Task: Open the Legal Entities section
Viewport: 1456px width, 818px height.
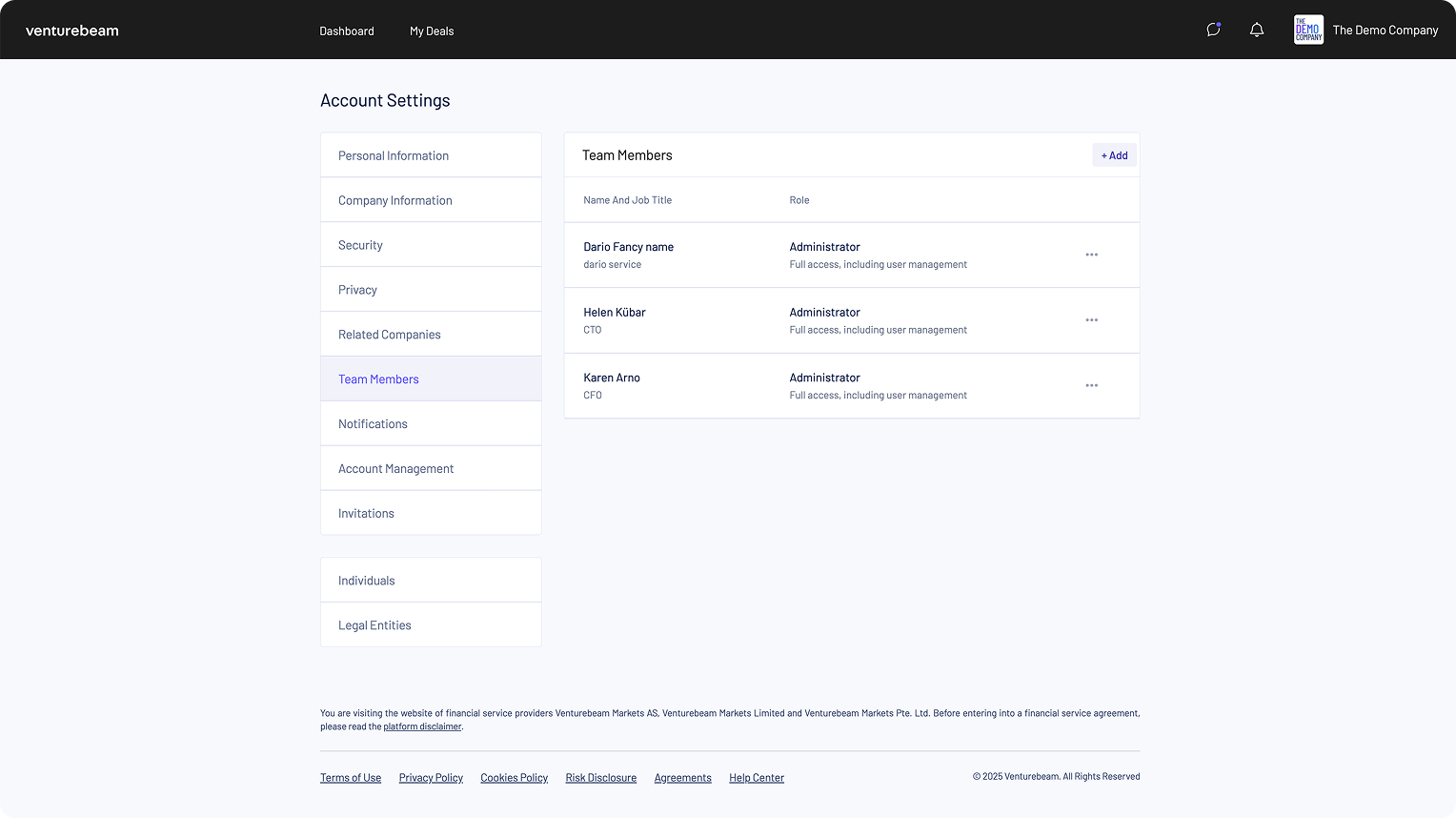Action: (x=374, y=625)
